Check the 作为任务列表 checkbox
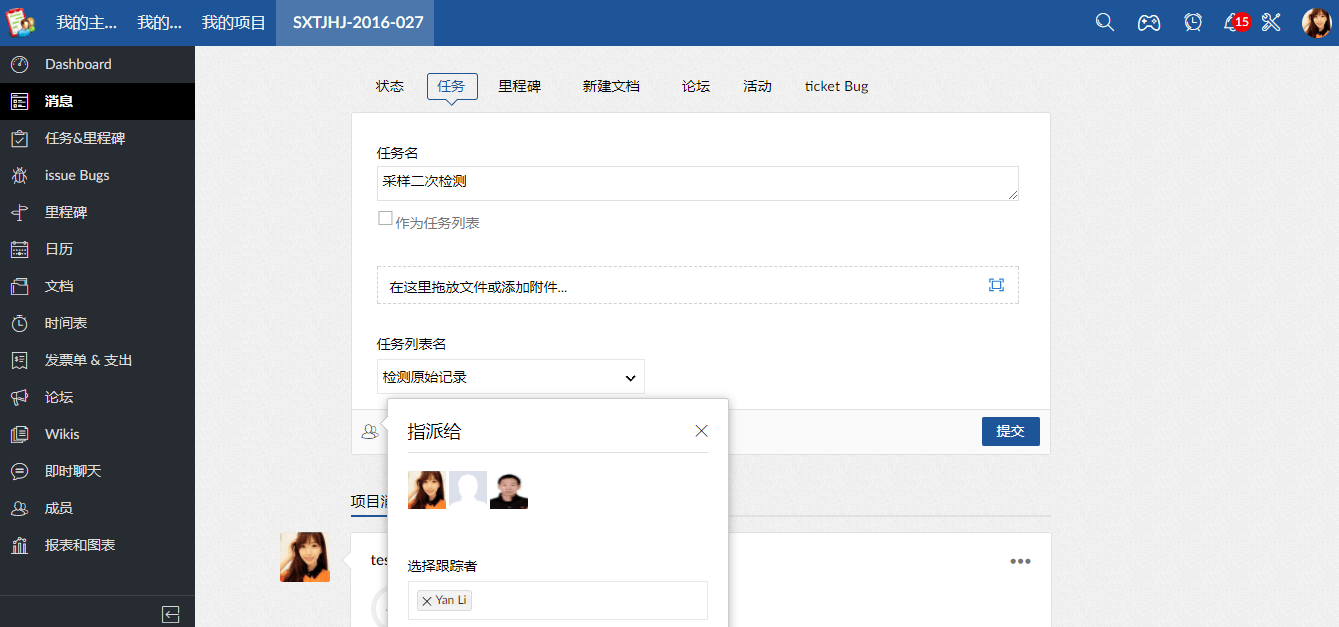 click(x=385, y=219)
